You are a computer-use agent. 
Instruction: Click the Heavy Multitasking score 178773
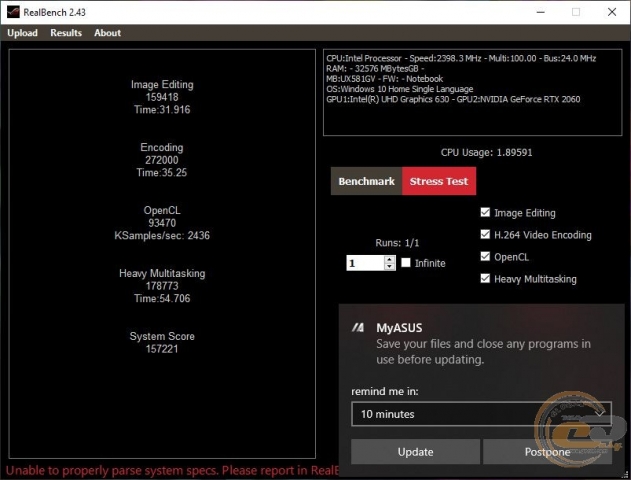(x=162, y=286)
